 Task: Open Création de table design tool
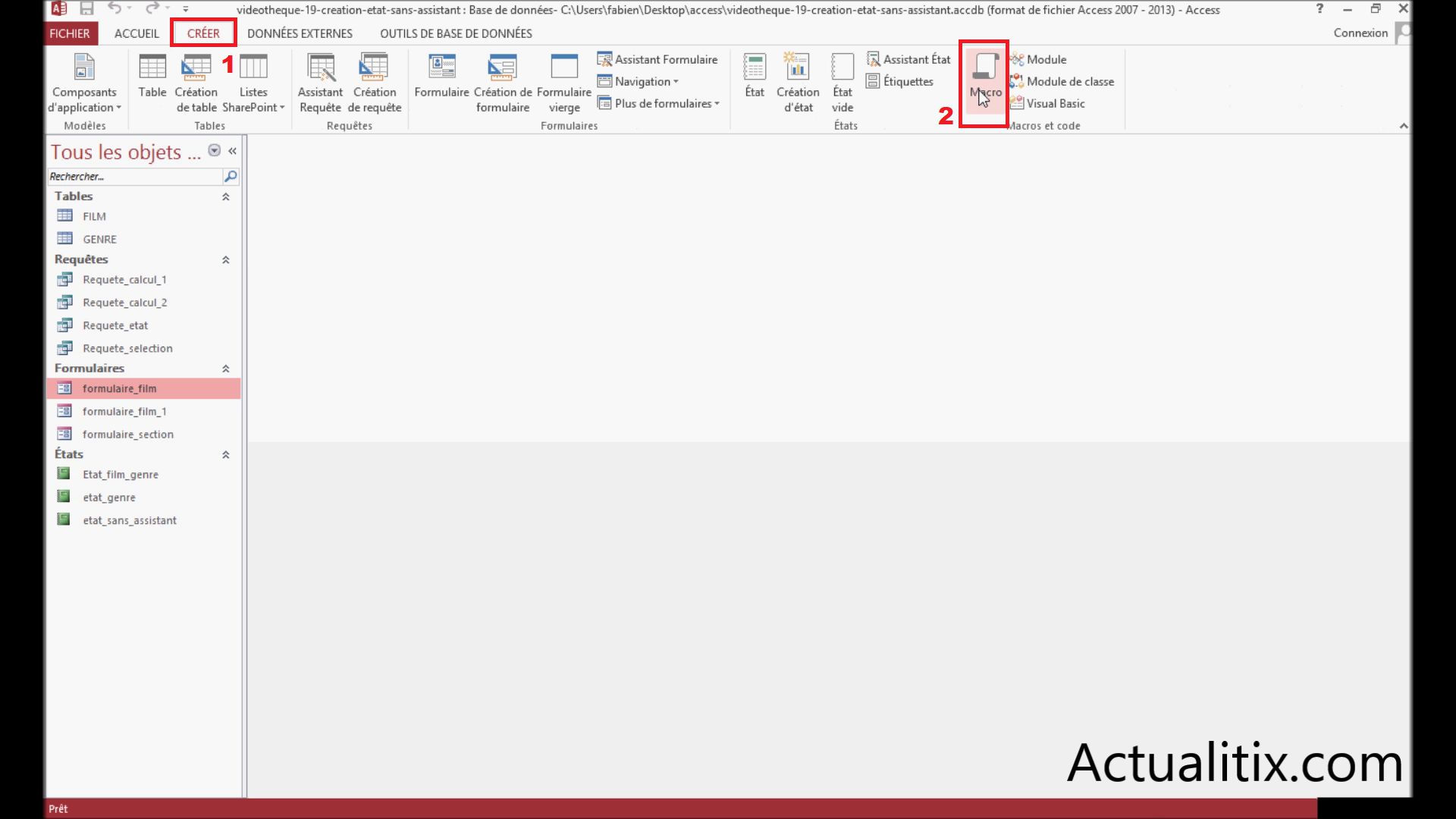click(x=196, y=83)
